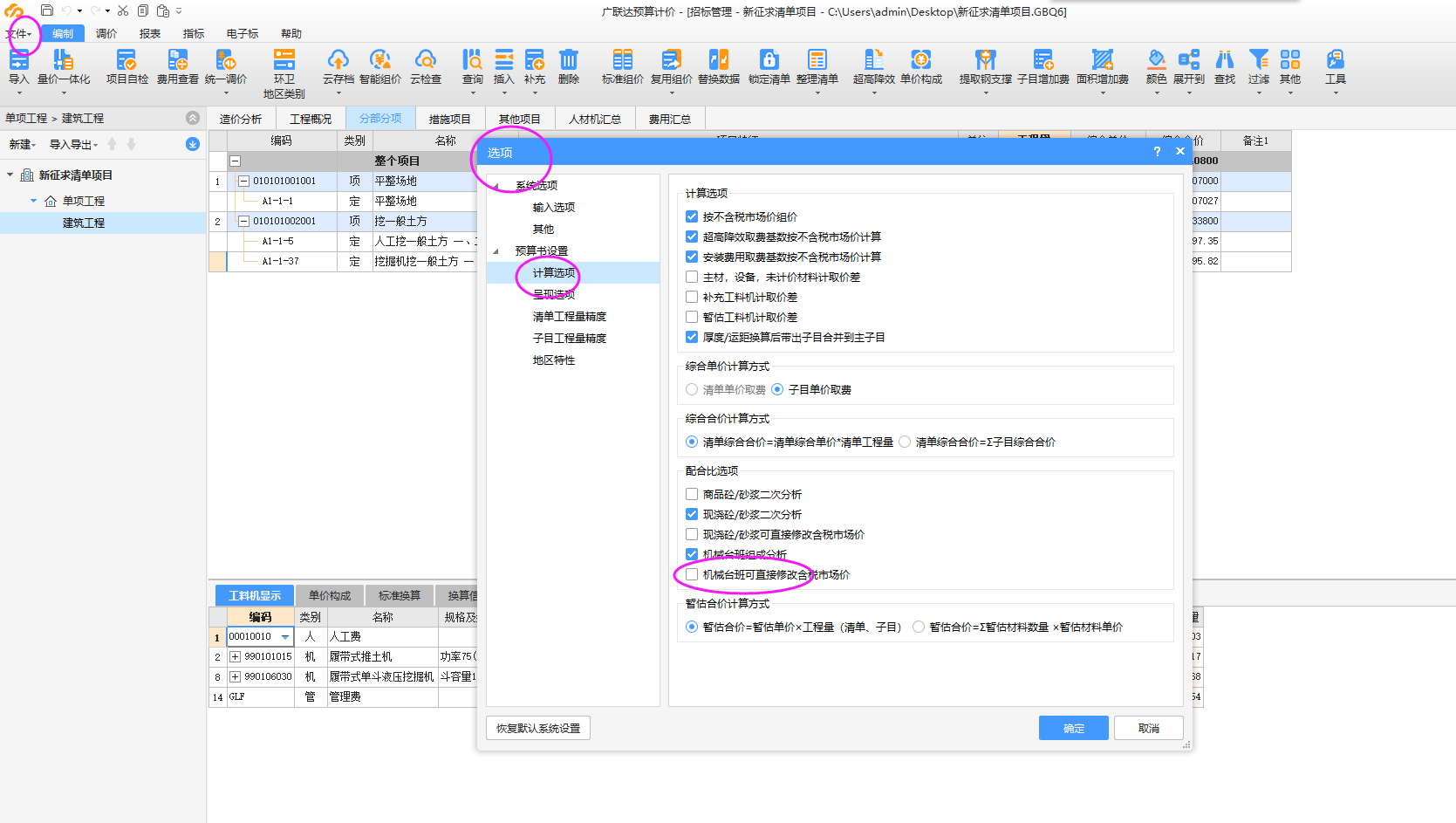Click 取消 in the options dialog
1456x823 pixels.
(1149, 728)
